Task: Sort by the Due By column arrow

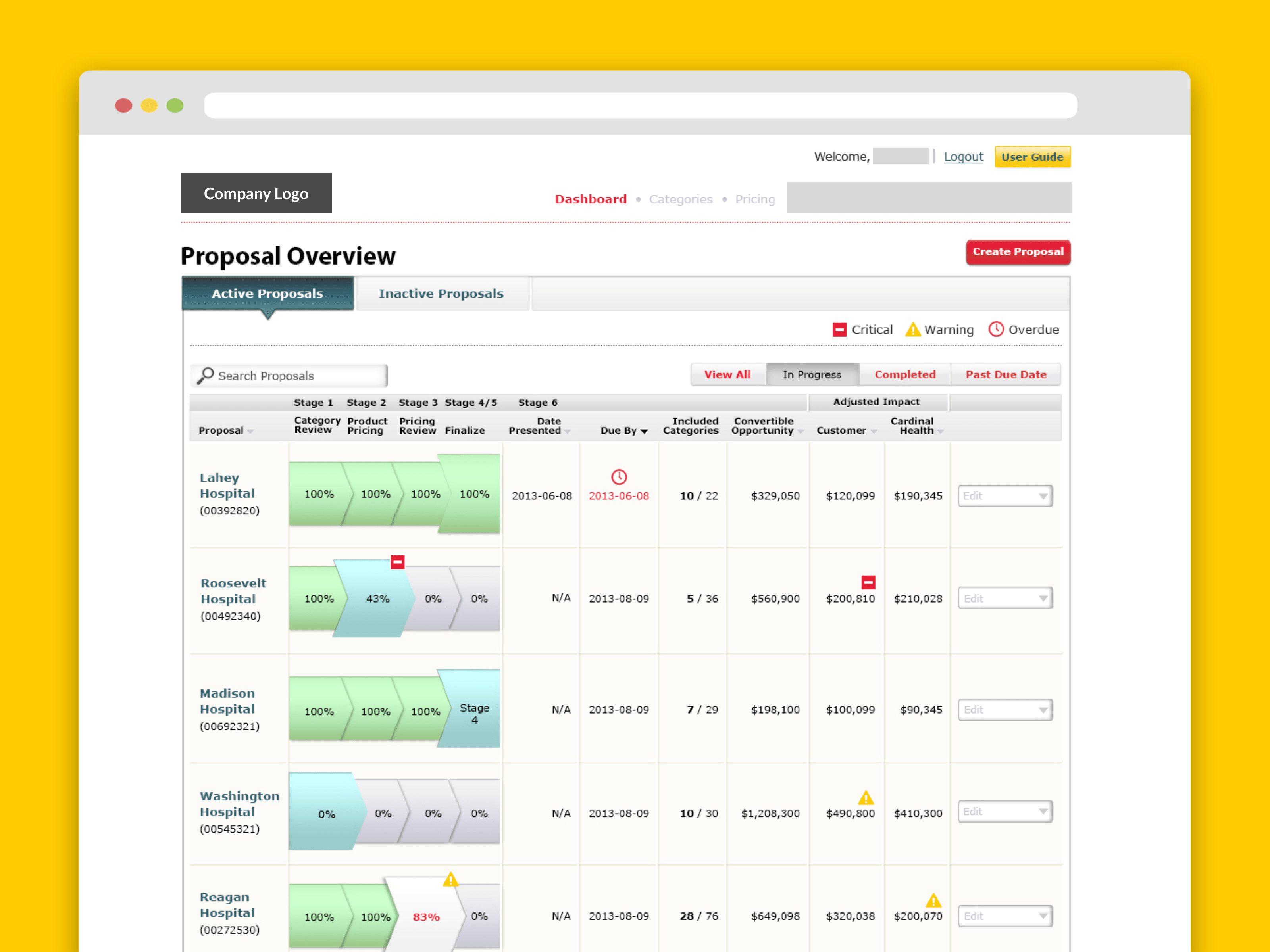Action: 644,432
